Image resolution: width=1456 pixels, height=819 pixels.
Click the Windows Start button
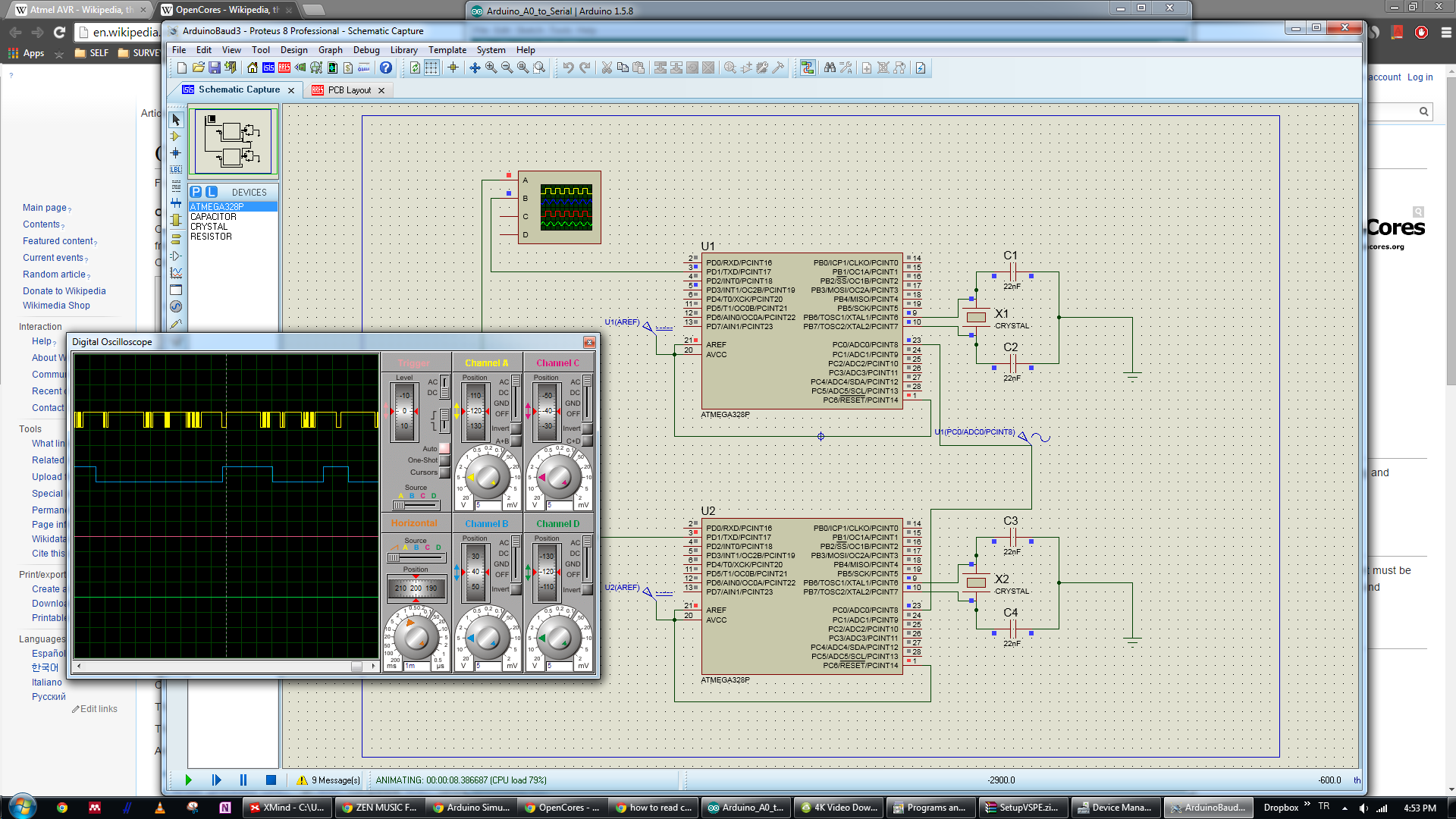click(x=21, y=807)
